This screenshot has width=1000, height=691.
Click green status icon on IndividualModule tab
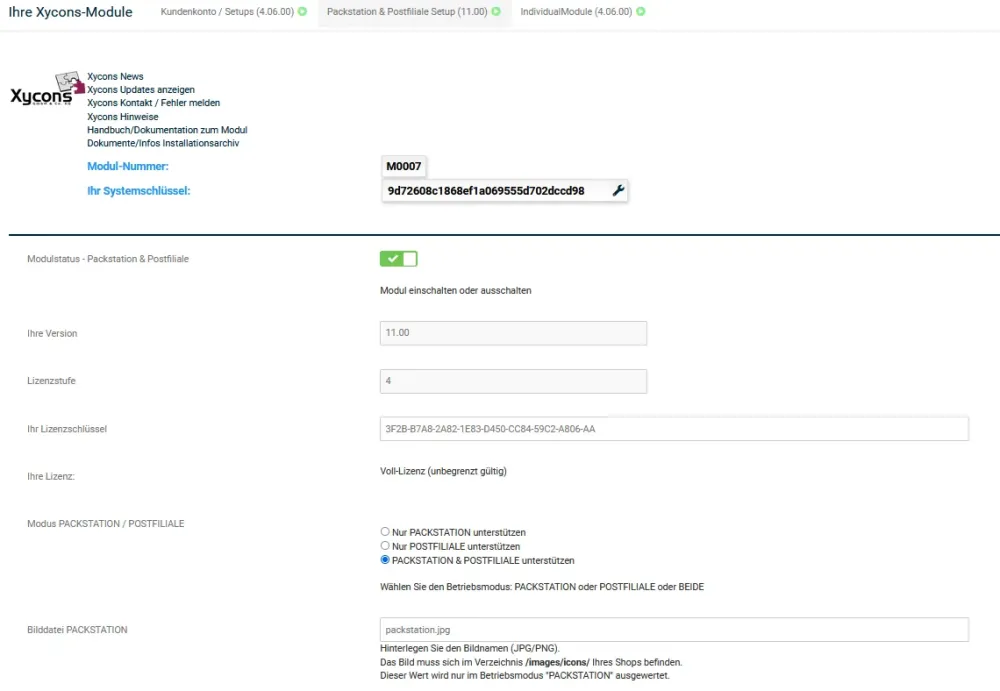click(x=640, y=11)
